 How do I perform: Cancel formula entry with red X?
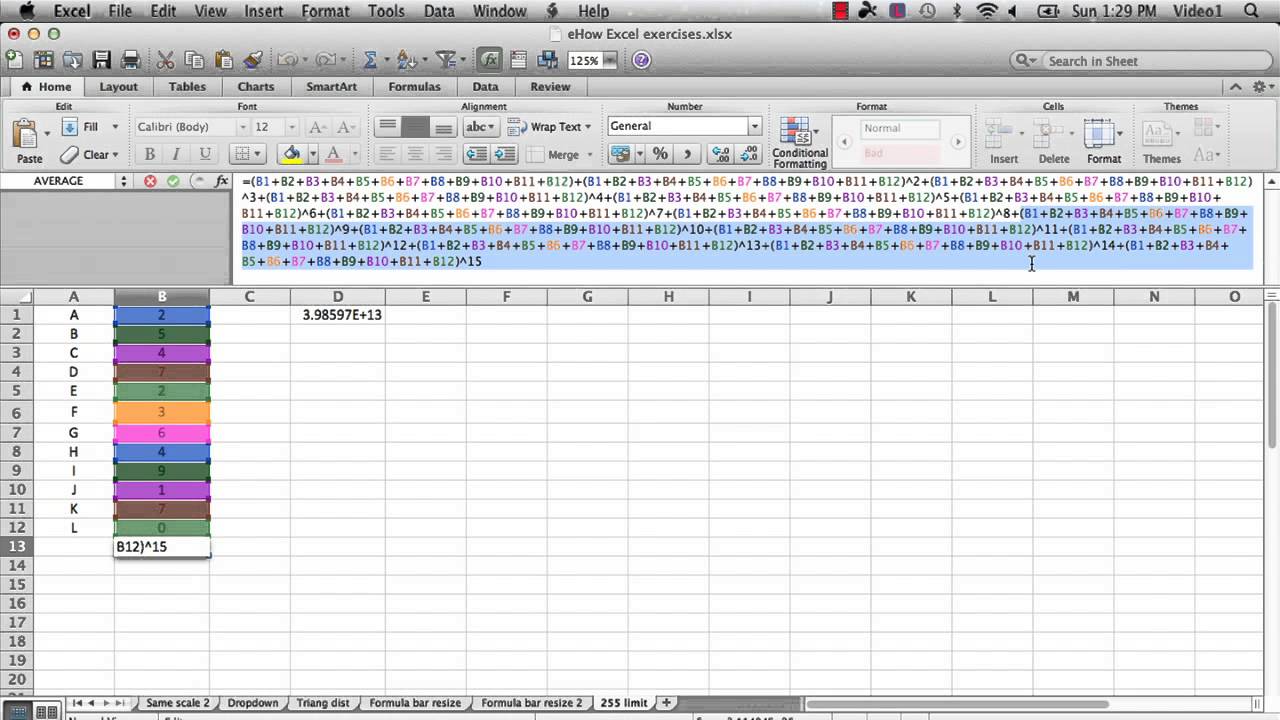[x=150, y=181]
